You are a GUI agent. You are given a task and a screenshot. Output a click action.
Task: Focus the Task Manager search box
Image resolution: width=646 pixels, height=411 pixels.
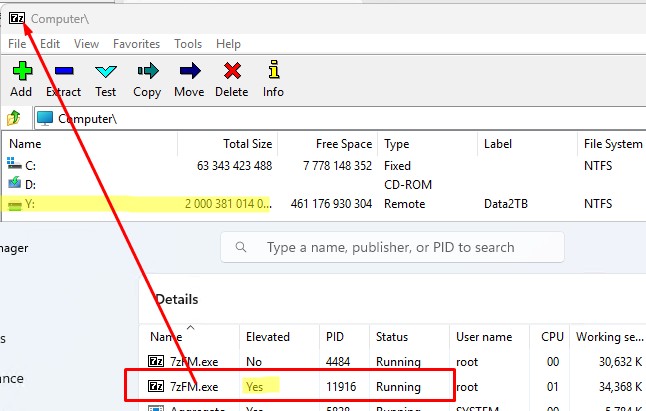[x=392, y=247]
